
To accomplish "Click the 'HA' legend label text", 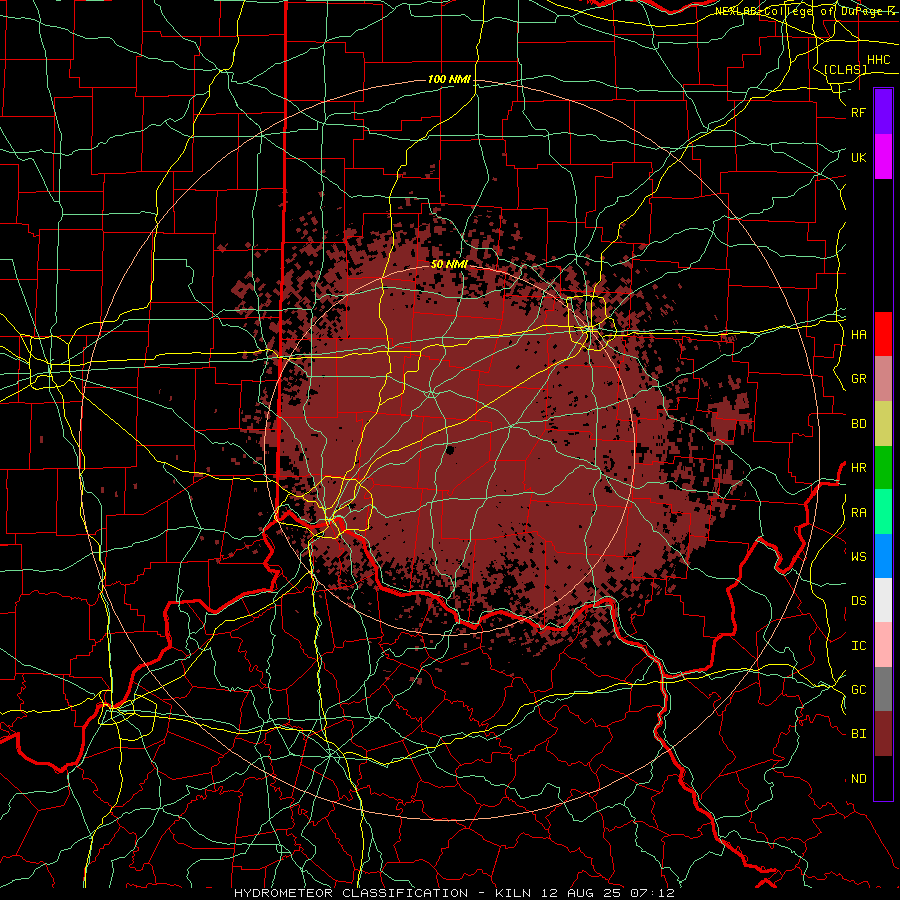I will point(858,335).
